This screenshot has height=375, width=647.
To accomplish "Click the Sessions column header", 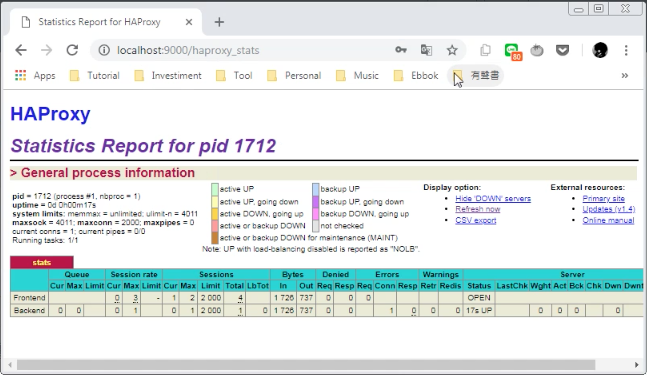I will point(216,274).
